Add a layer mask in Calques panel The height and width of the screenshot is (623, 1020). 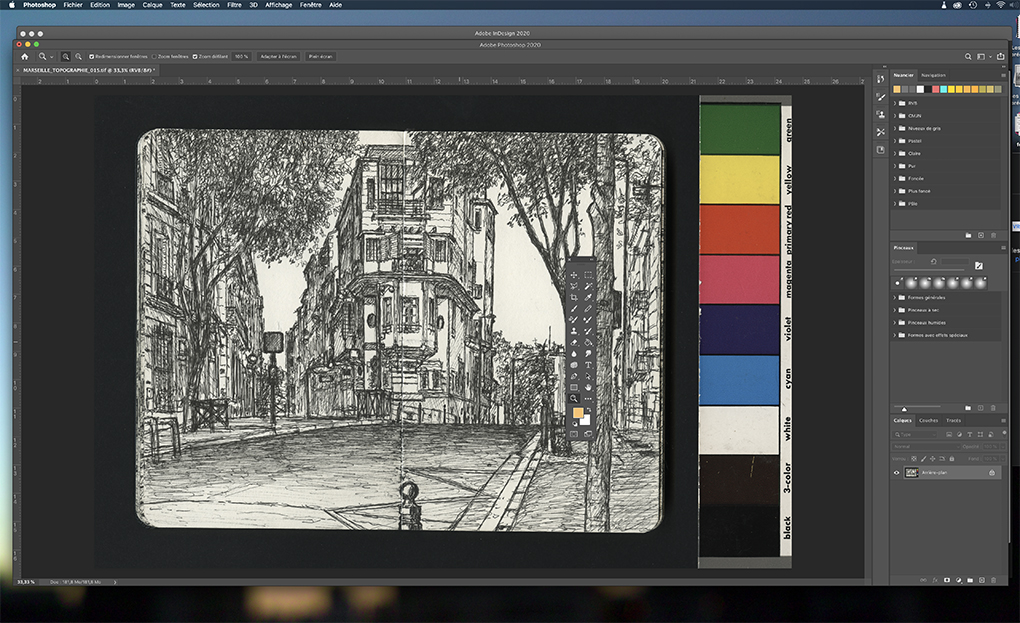tap(946, 580)
